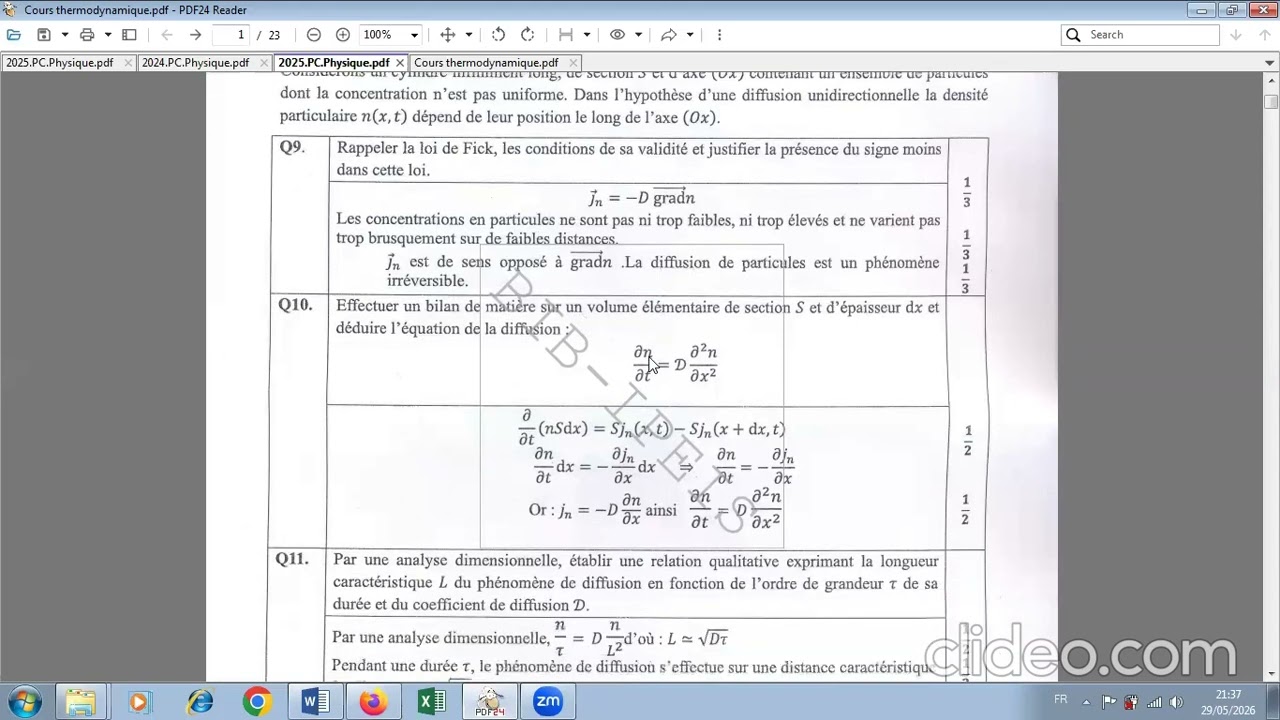Viewport: 1280px width, 720px height.
Task: Click the share arrow icon
Action: [x=669, y=35]
